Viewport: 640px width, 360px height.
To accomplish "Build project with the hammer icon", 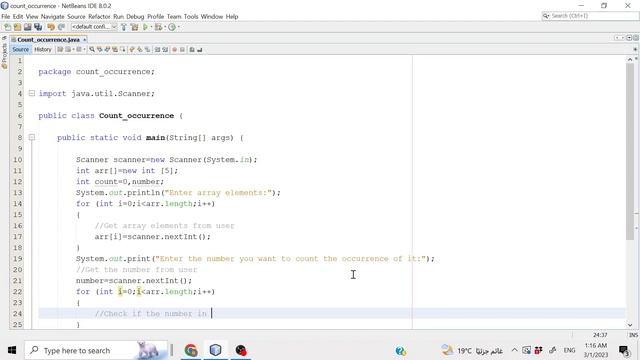I will [124, 27].
